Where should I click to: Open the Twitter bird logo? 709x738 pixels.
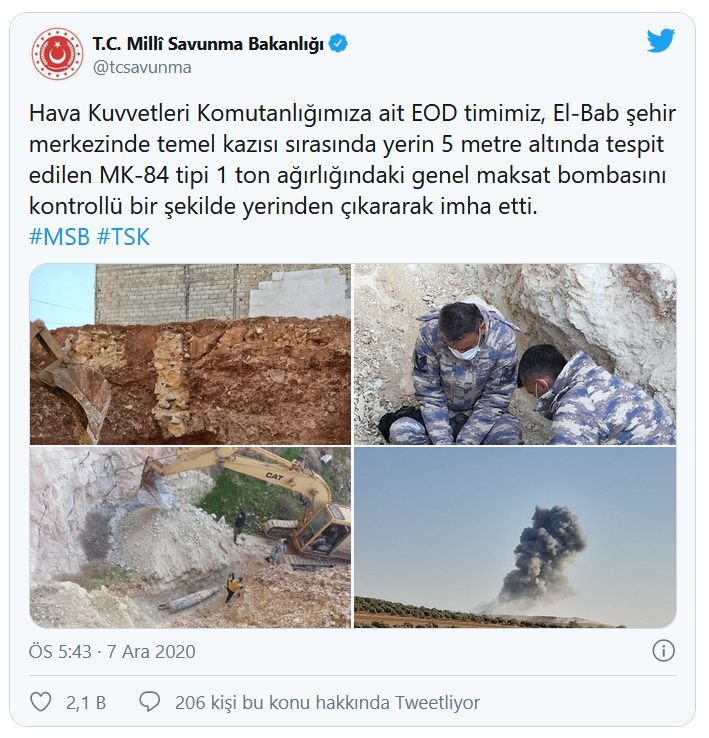(661, 40)
